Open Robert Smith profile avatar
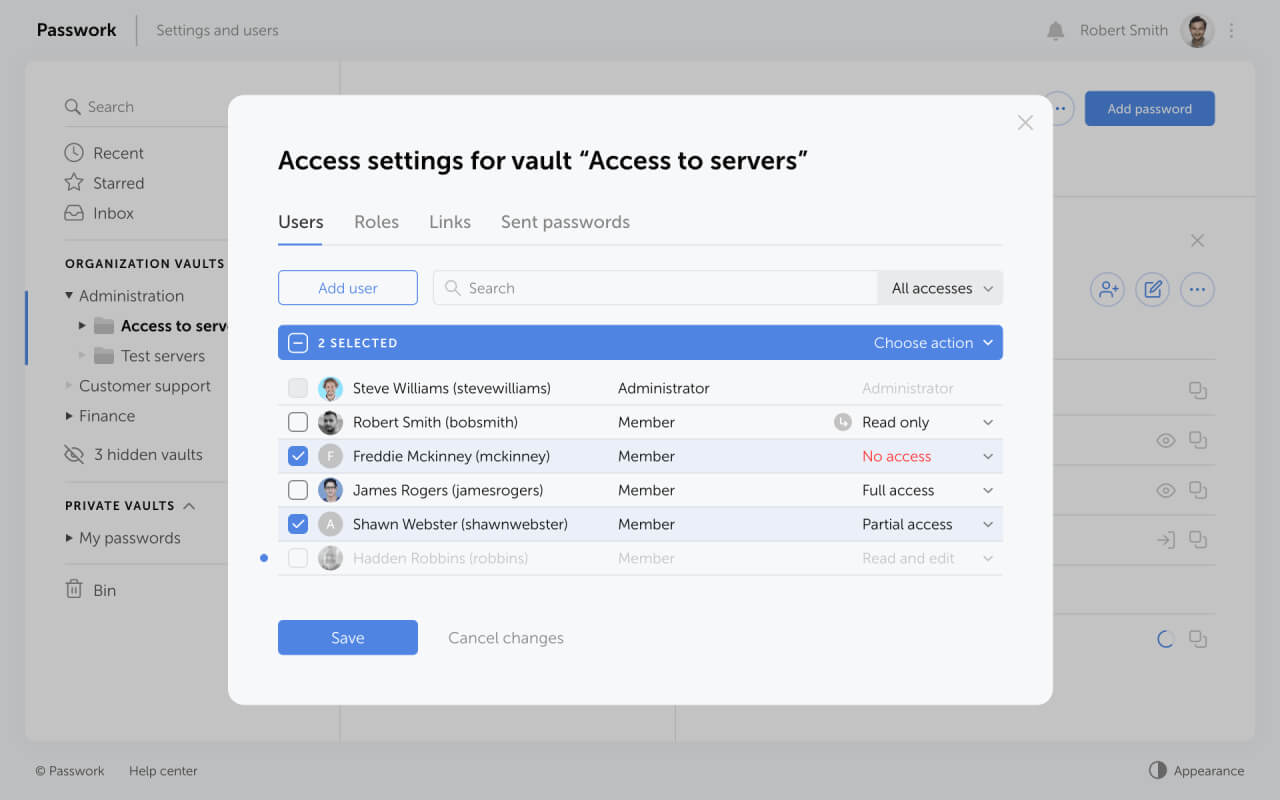The height and width of the screenshot is (800, 1280). 1197,31
